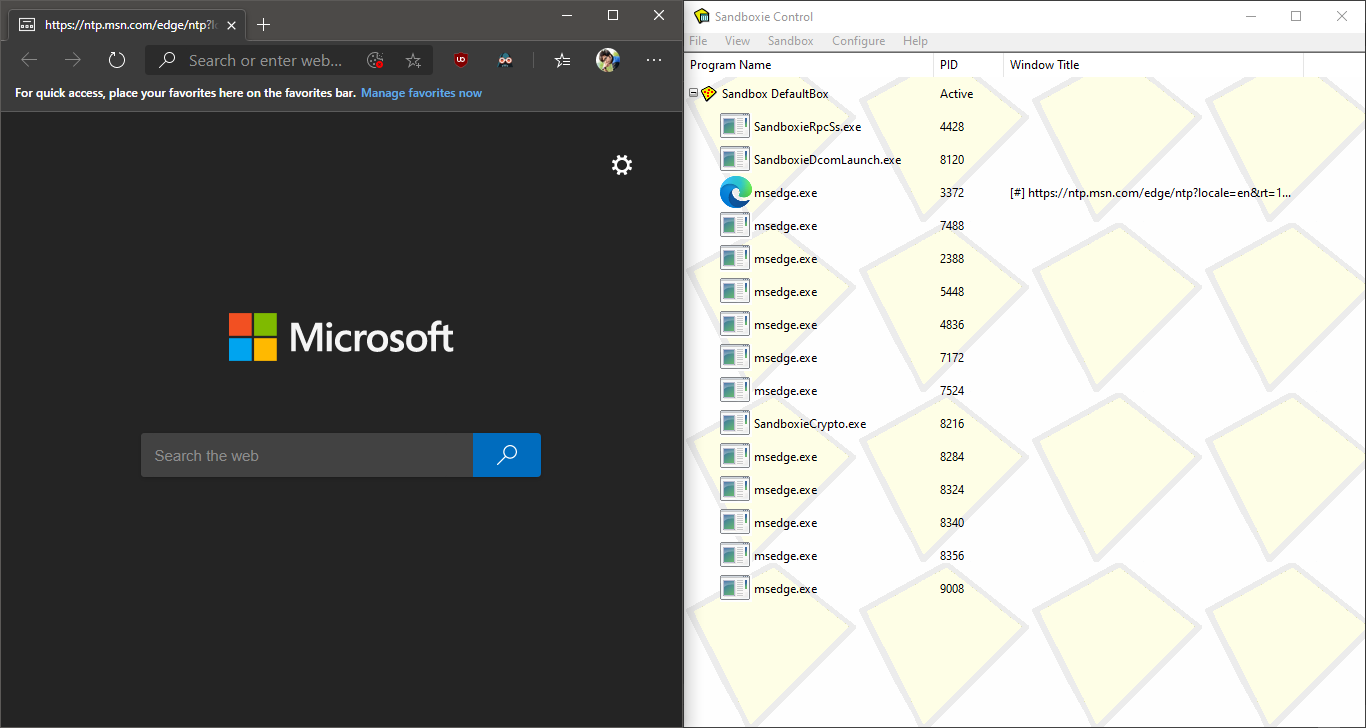Go forward in Edge
The height and width of the screenshot is (728, 1366).
click(x=73, y=60)
